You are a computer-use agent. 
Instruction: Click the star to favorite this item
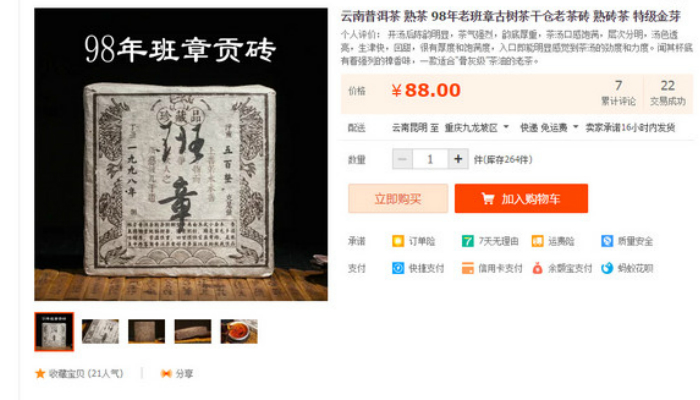(x=40, y=373)
